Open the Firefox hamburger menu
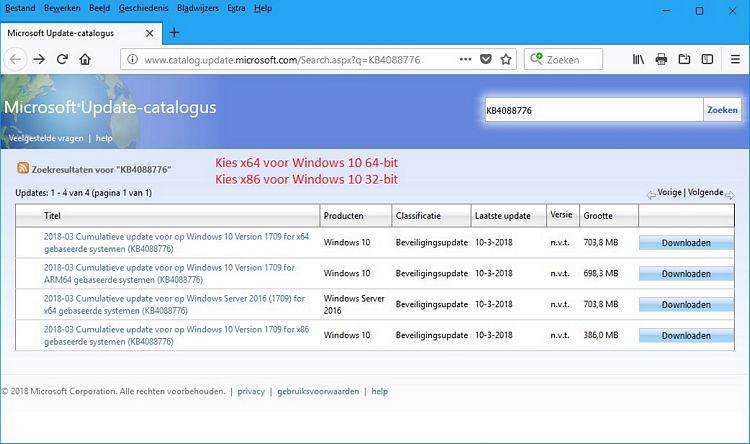750x444 pixels. pyautogui.click(x=735, y=59)
